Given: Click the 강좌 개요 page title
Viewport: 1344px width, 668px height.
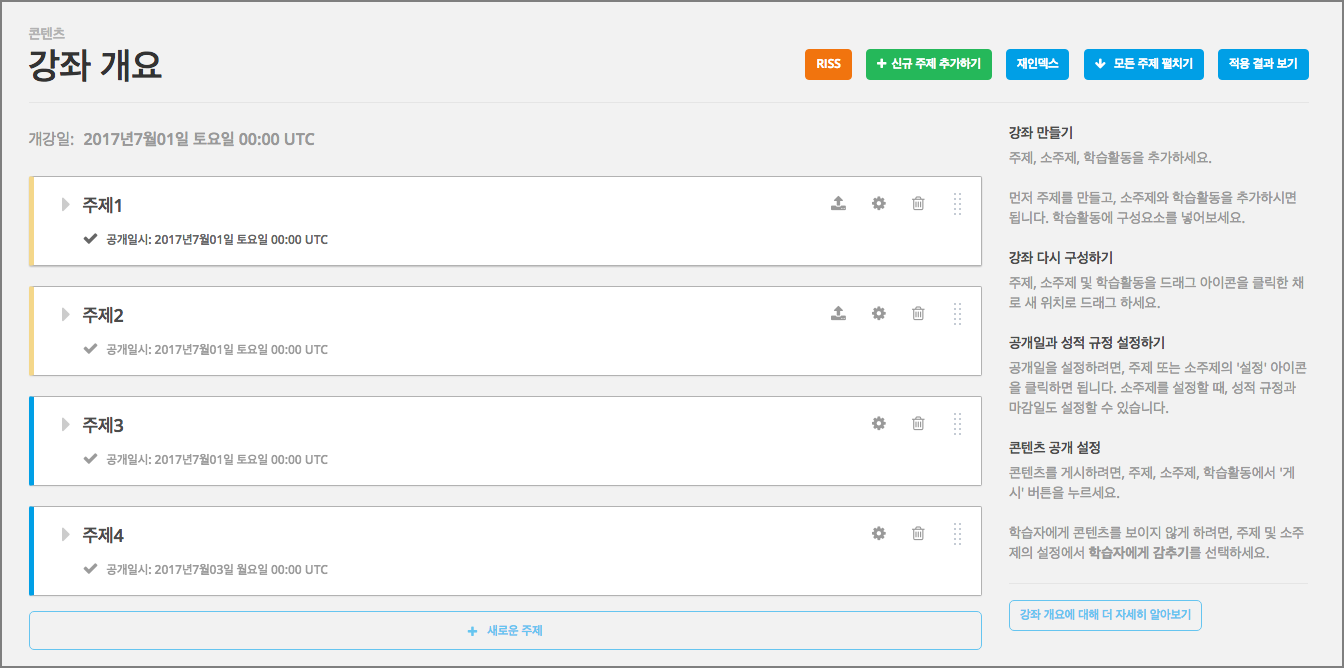Looking at the screenshot, I should tap(95, 66).
